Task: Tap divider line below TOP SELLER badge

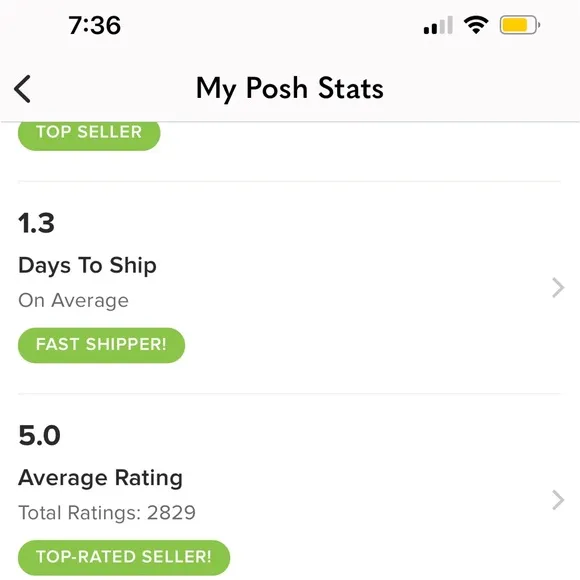Action: [x=290, y=182]
